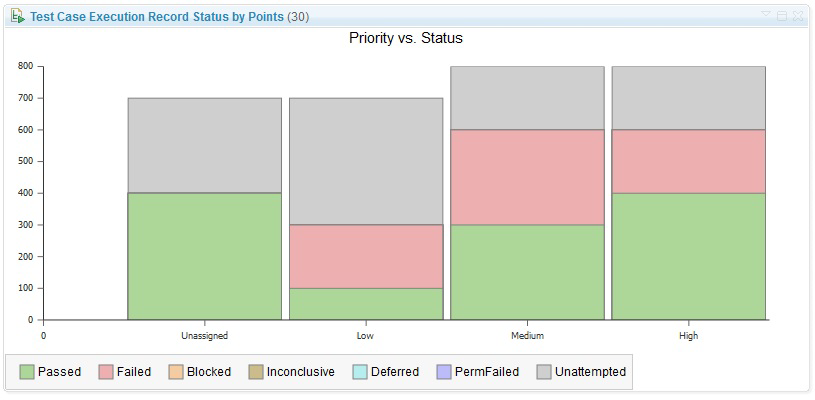The image size is (815, 400).
Task: Click the Inconclusive tan legend swatch
Action: coord(256,372)
